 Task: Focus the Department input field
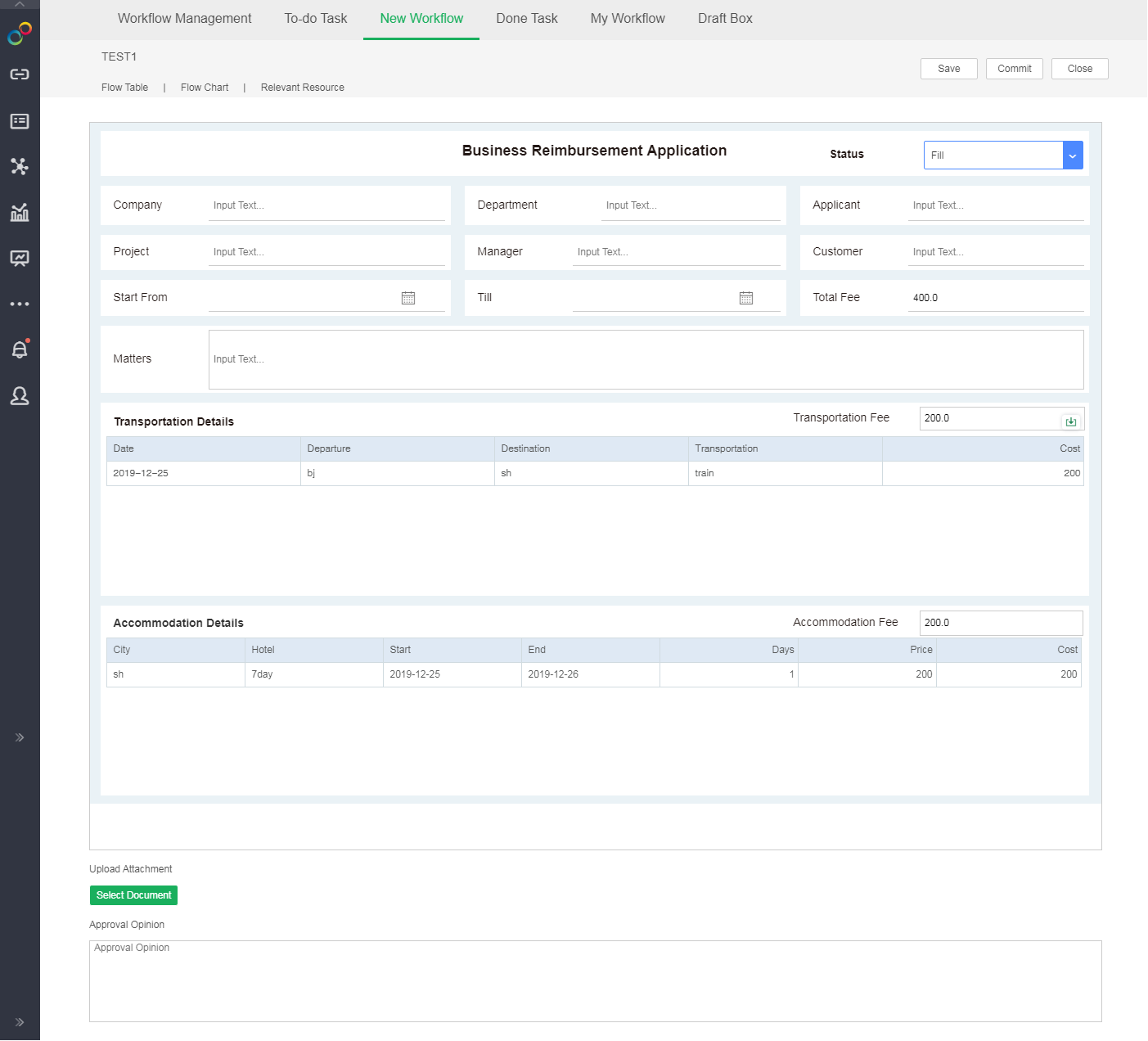[x=691, y=205]
